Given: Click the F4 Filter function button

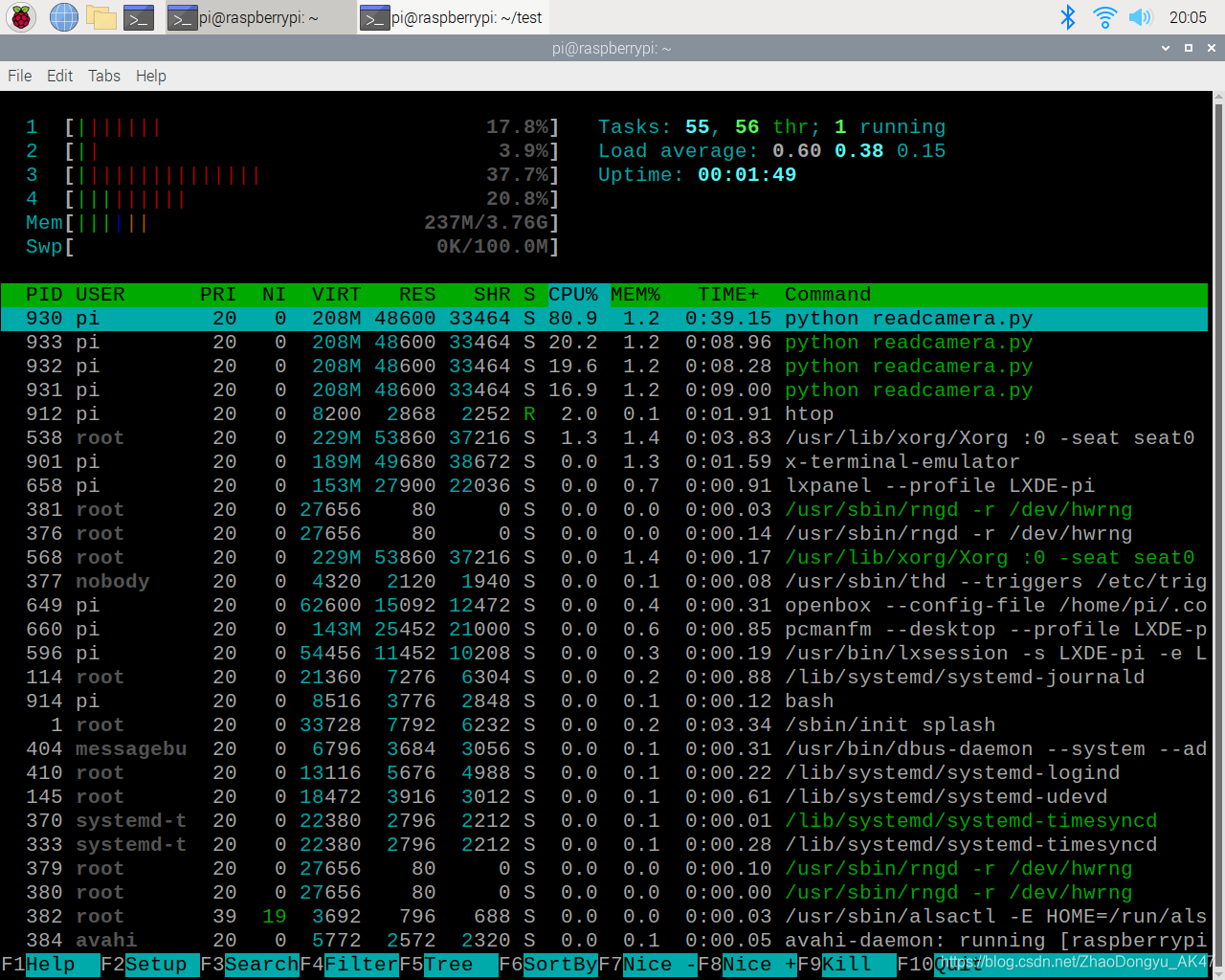Looking at the screenshot, I should click(x=348, y=965).
